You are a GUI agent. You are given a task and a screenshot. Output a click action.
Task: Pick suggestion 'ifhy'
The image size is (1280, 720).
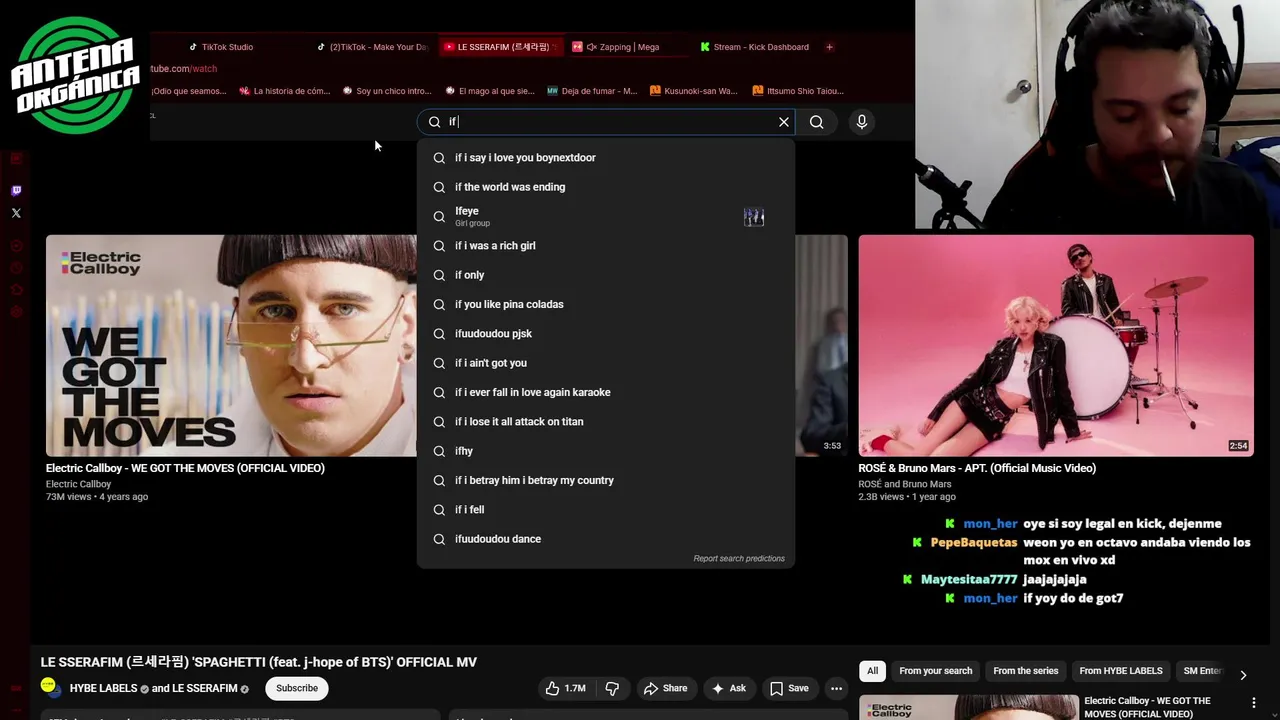point(606,451)
